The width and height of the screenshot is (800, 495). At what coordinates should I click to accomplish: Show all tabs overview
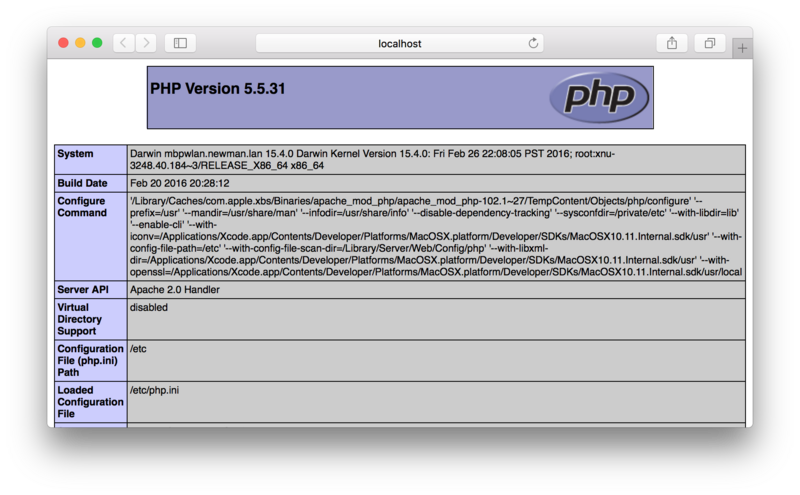pos(710,43)
